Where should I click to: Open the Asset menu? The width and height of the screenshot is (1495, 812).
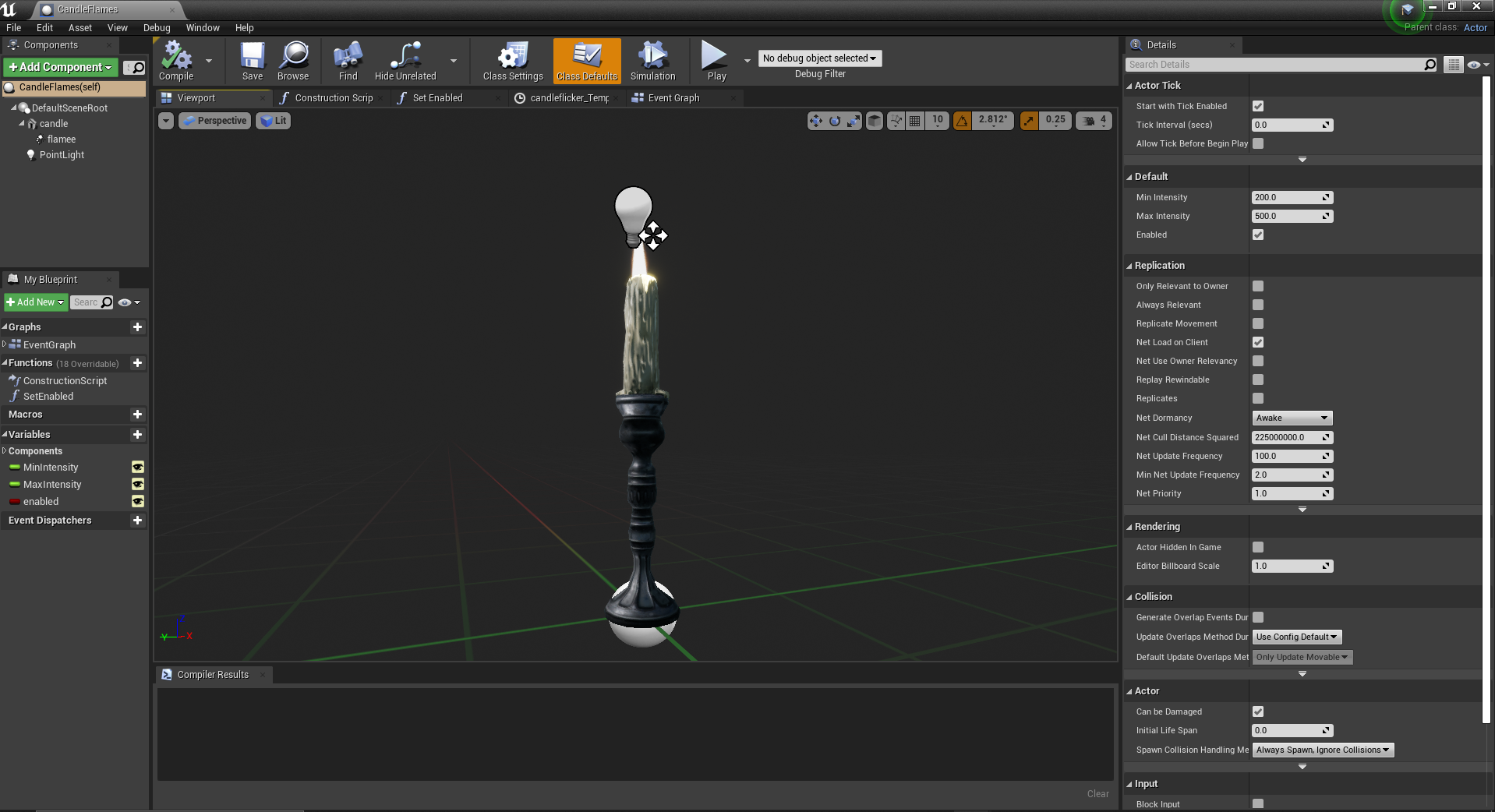80,28
